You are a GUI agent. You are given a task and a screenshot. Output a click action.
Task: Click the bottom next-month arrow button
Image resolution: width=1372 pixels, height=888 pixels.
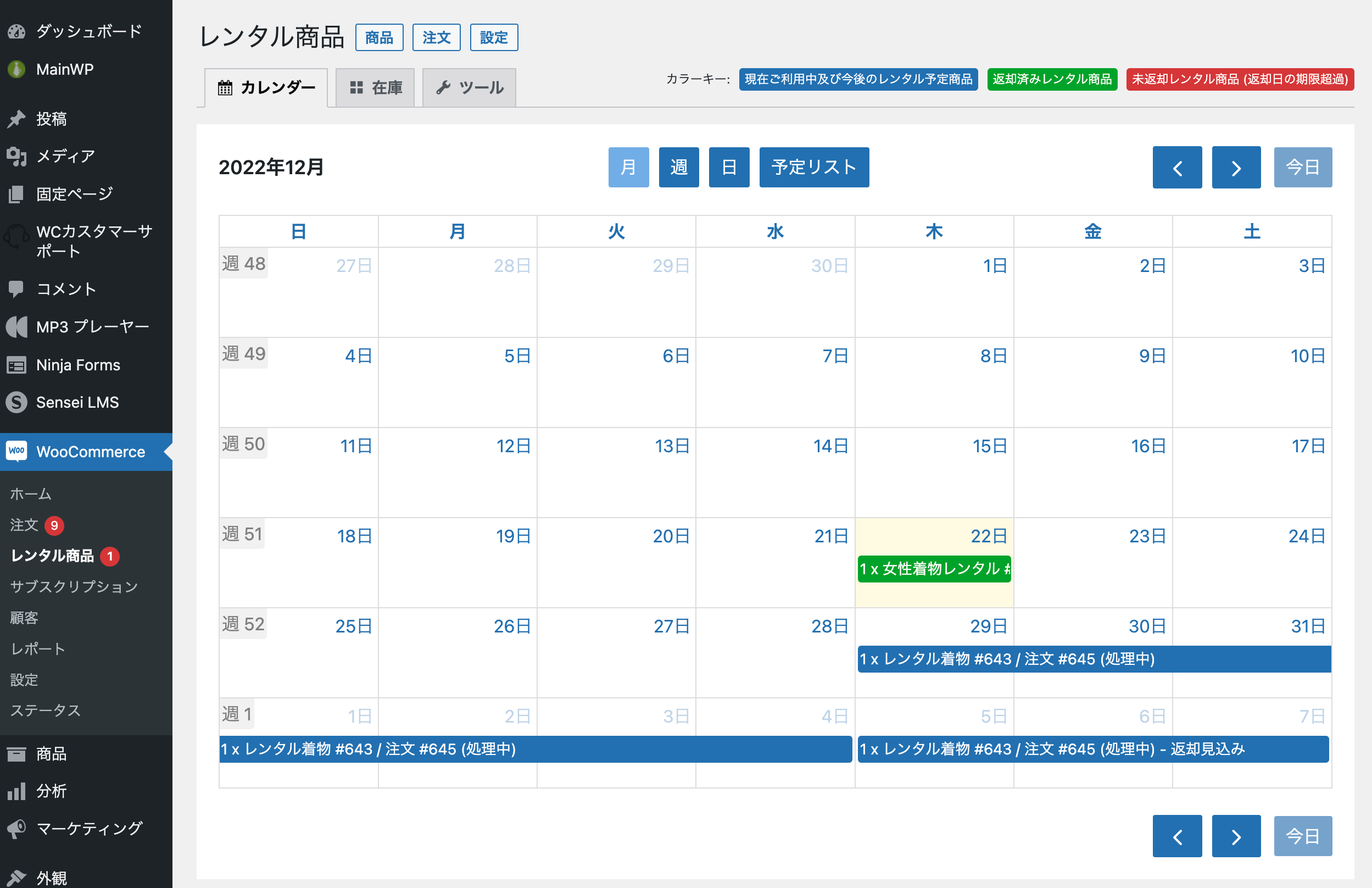click(1236, 836)
